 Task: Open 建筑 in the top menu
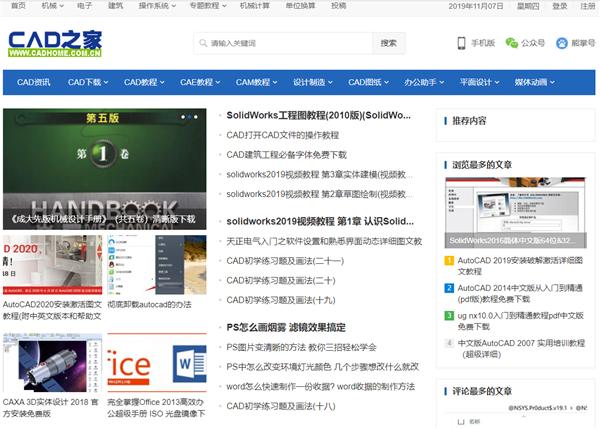coord(116,6)
